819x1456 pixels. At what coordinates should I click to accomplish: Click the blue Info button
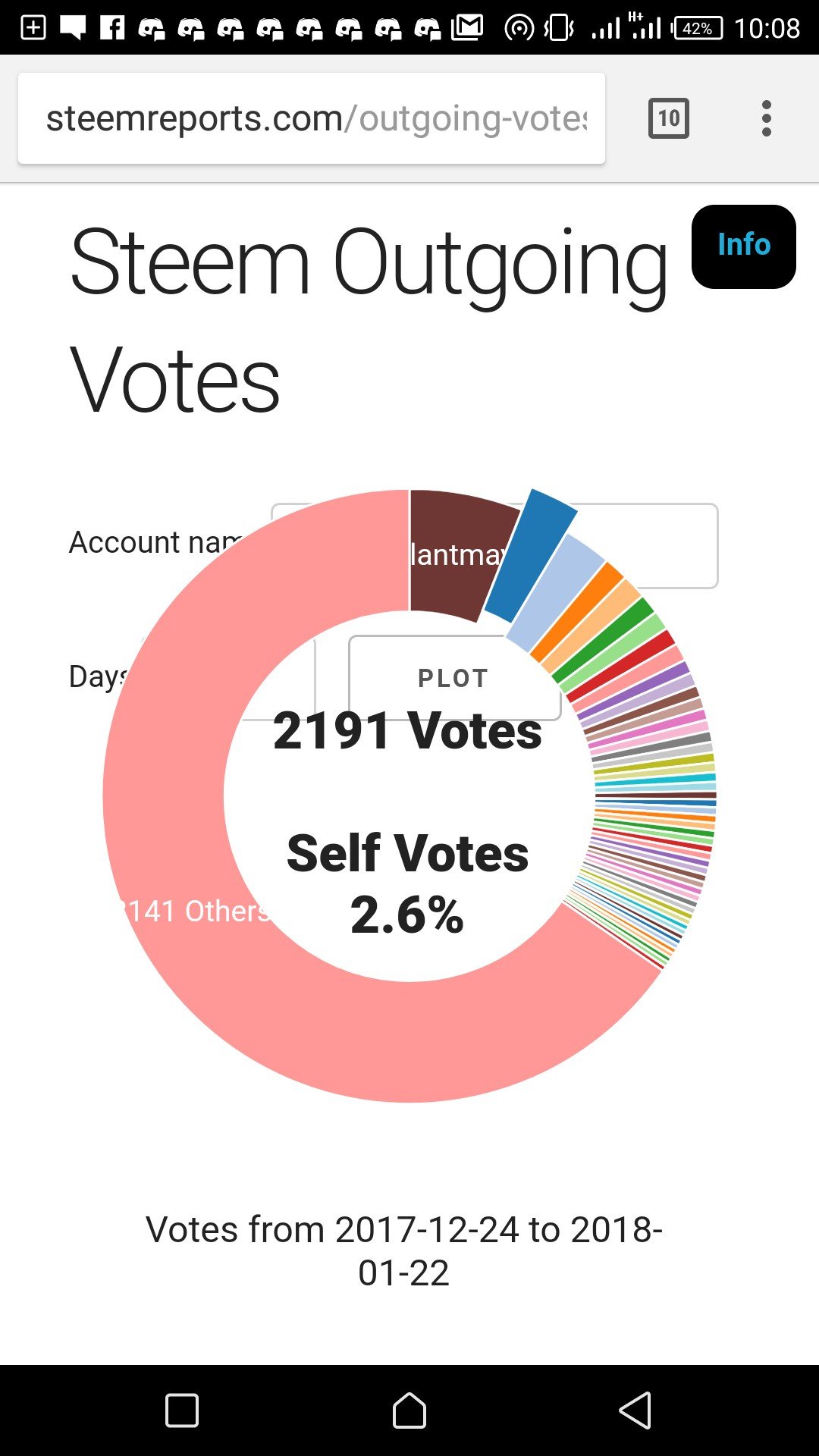click(x=744, y=246)
